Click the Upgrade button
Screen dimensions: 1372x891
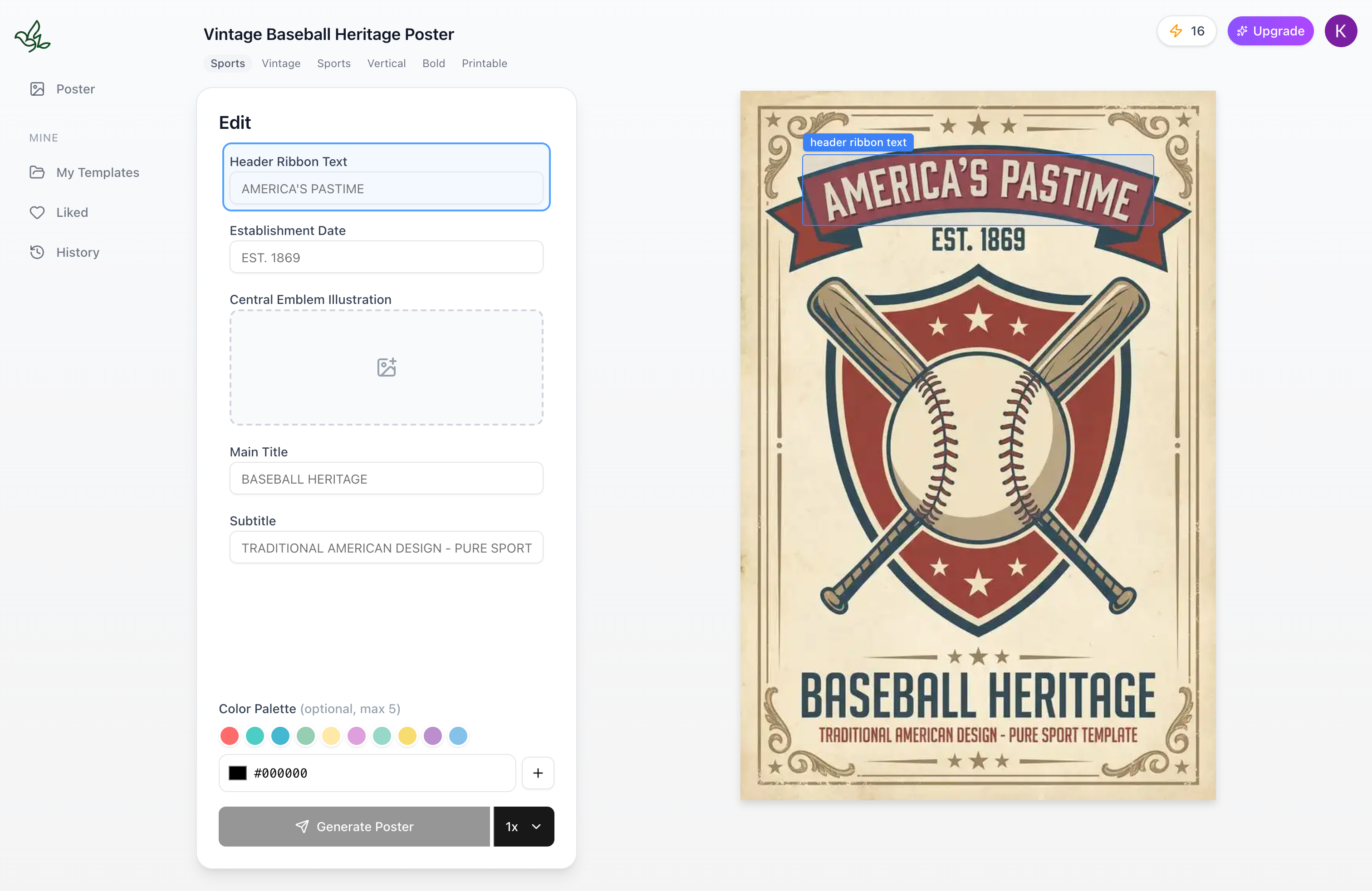pos(1270,31)
